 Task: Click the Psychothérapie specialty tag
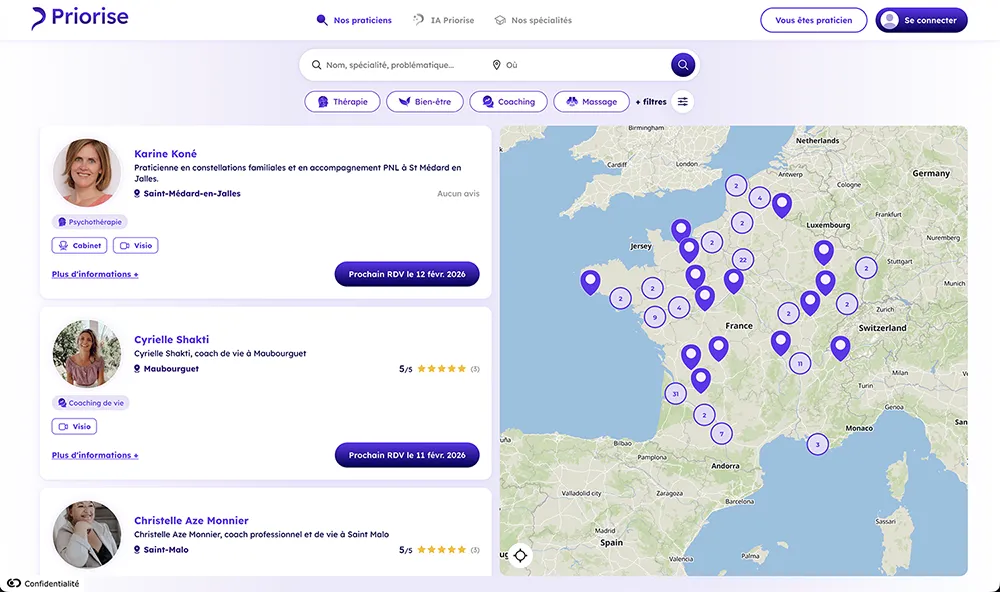[x=90, y=222]
